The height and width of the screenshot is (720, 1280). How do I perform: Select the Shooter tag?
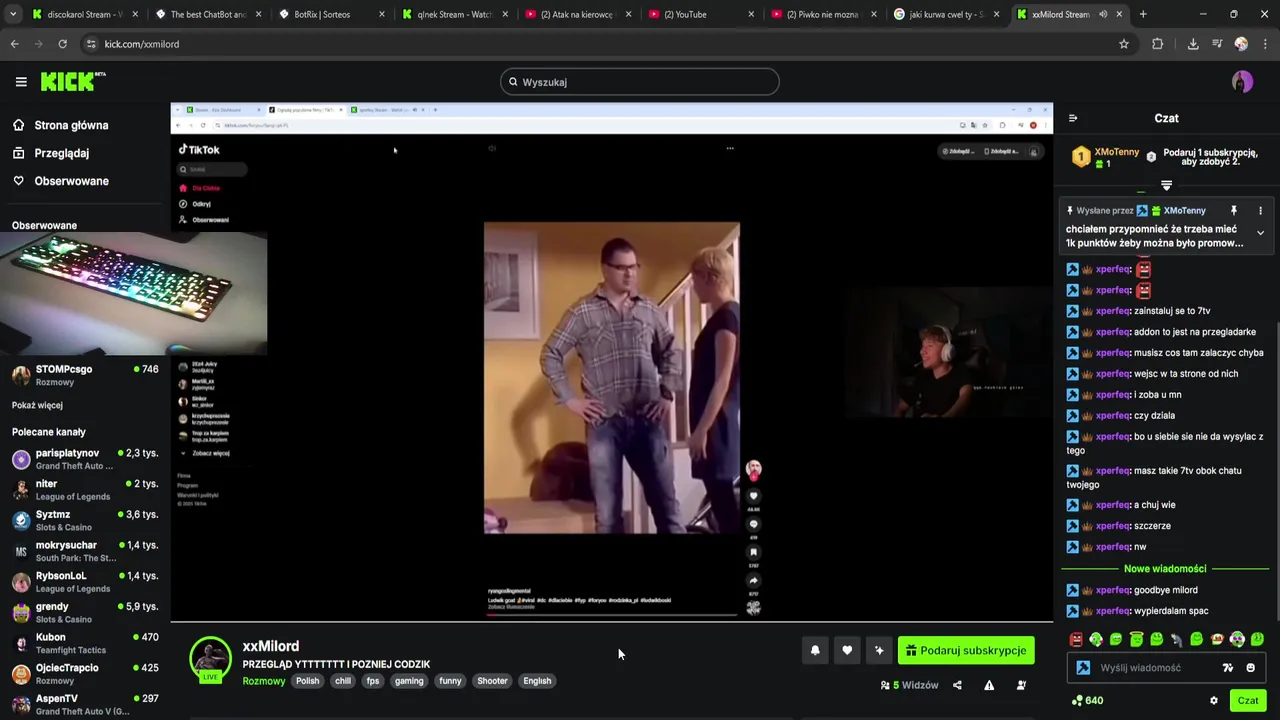pos(492,681)
